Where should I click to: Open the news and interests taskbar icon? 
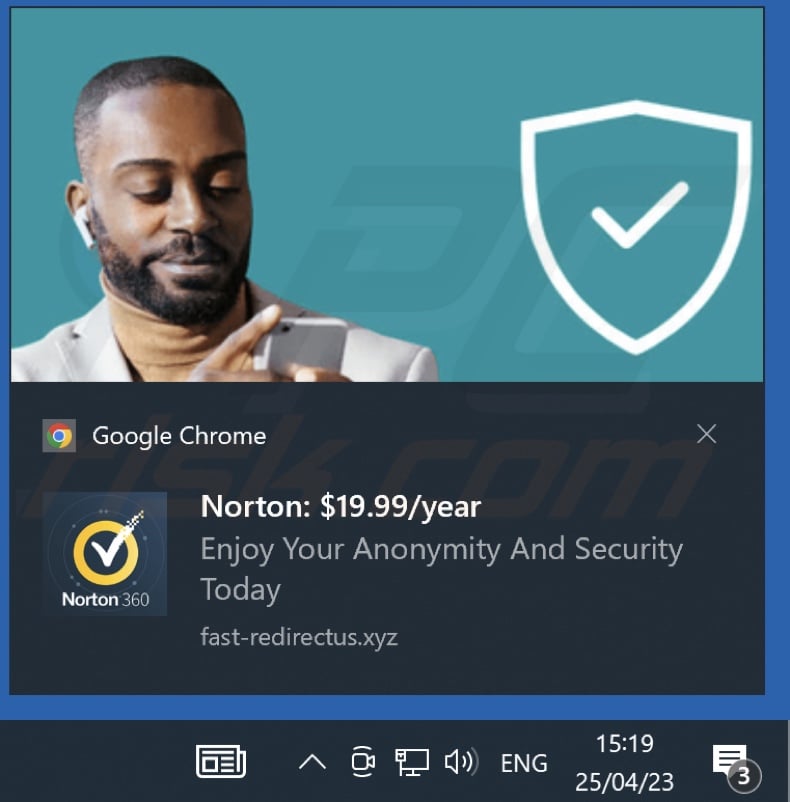(x=221, y=762)
